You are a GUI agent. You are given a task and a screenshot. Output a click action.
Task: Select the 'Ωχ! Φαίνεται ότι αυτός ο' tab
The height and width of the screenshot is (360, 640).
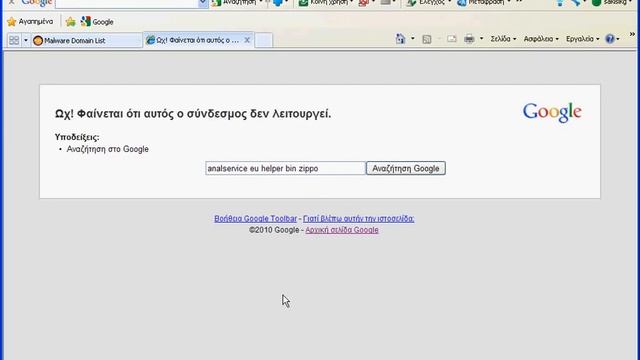pos(193,40)
